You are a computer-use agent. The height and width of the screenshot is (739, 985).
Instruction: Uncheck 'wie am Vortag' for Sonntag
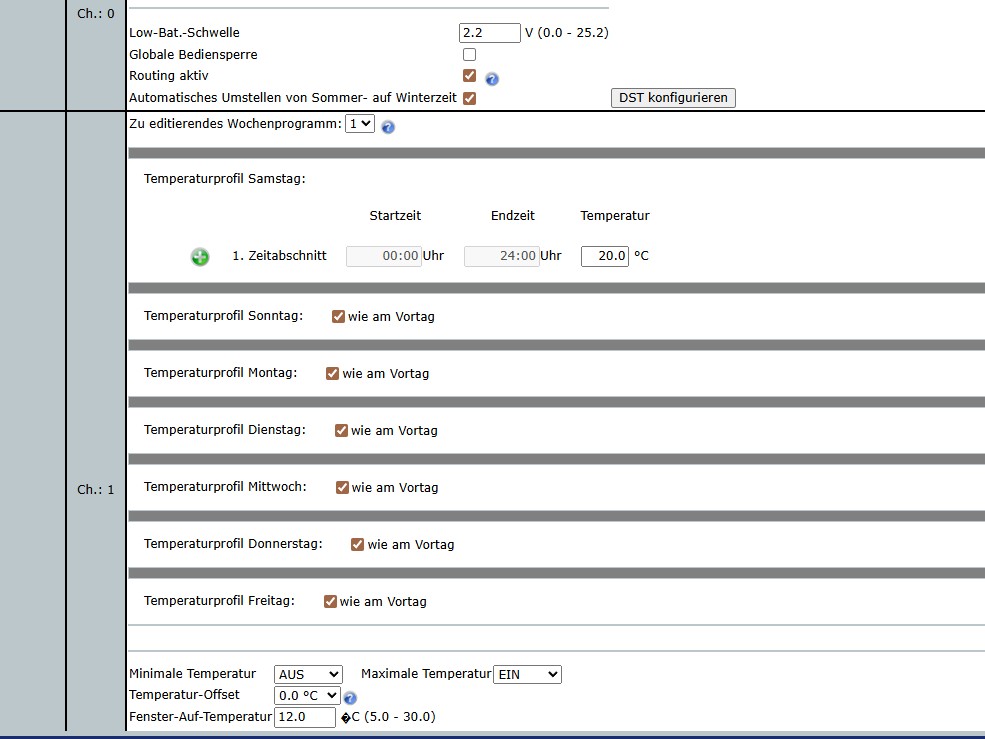point(338,316)
